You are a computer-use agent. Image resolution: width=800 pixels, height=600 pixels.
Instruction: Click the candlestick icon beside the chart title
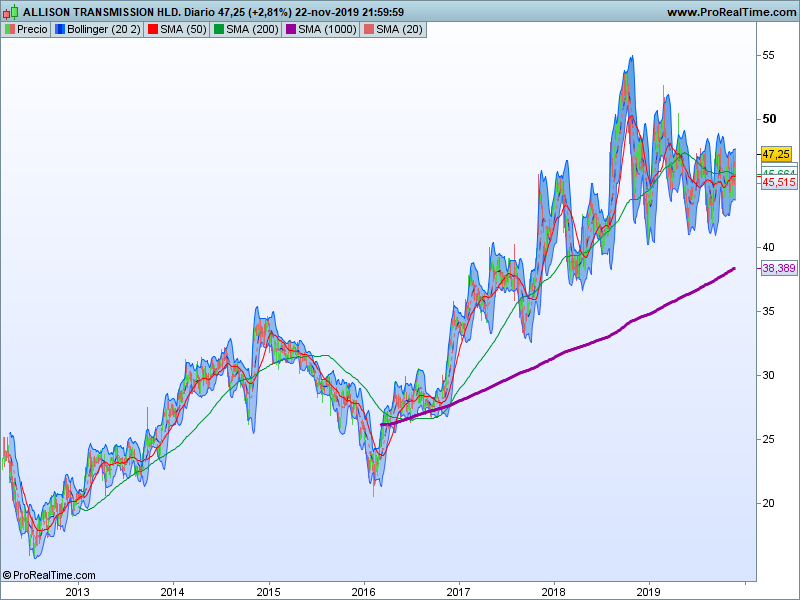coord(10,12)
